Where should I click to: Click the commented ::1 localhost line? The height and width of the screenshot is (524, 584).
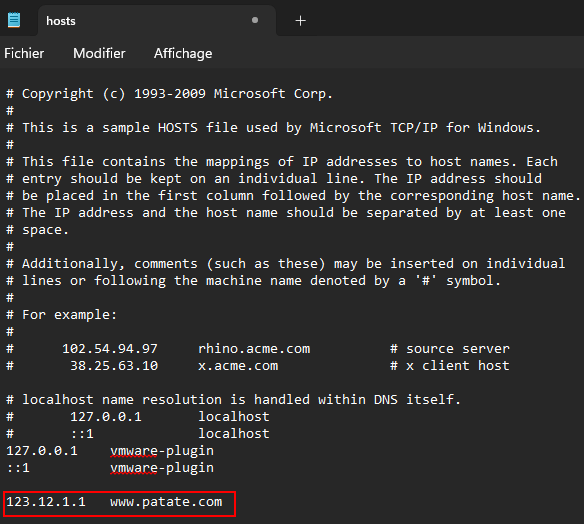(138, 434)
